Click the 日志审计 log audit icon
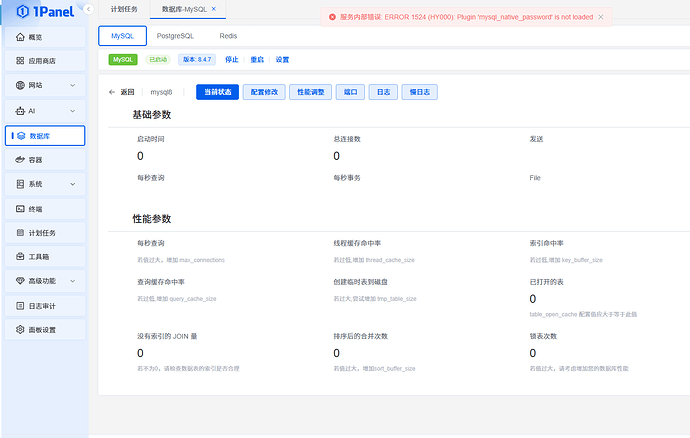 point(21,306)
